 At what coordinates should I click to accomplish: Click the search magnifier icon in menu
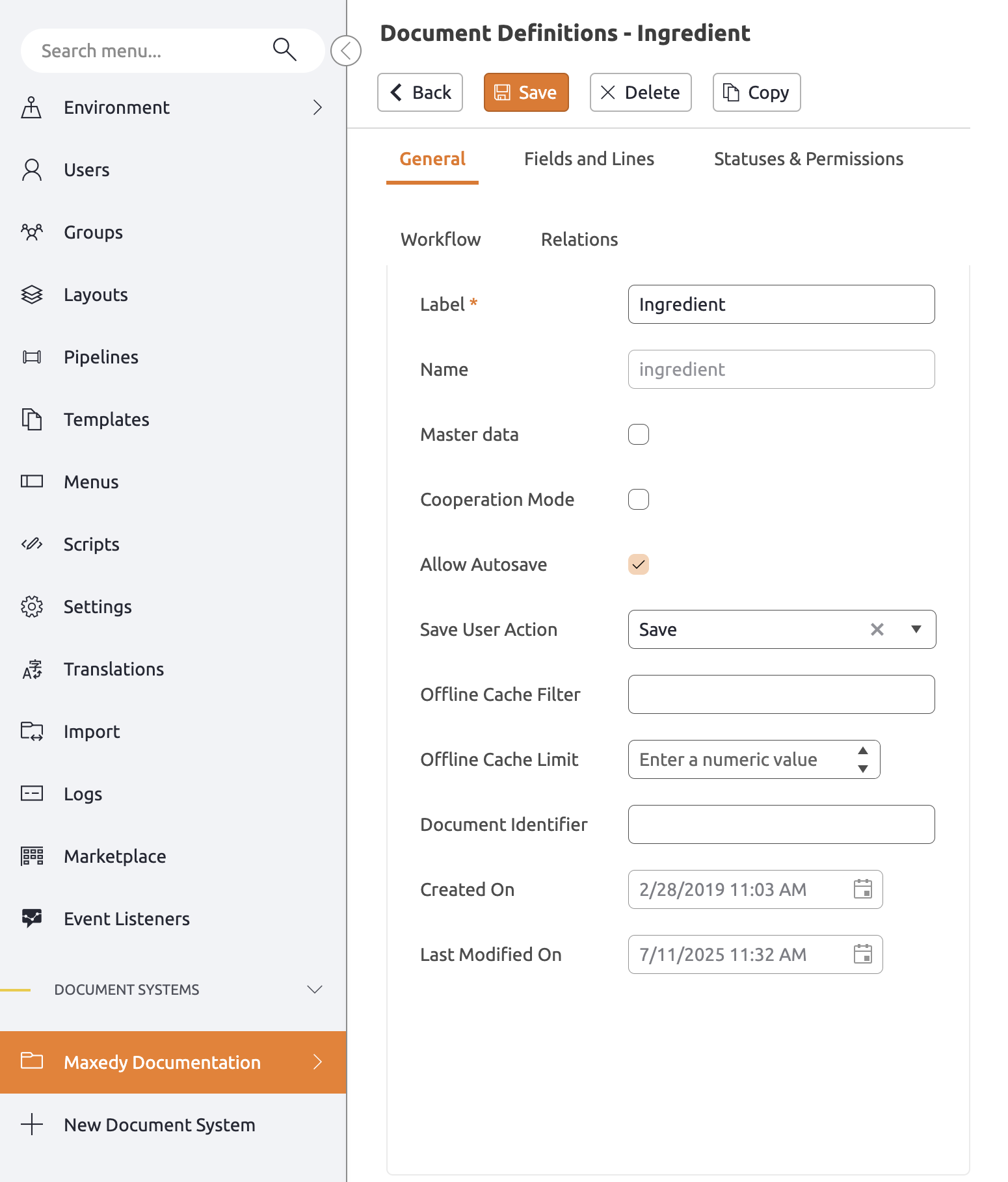click(284, 50)
